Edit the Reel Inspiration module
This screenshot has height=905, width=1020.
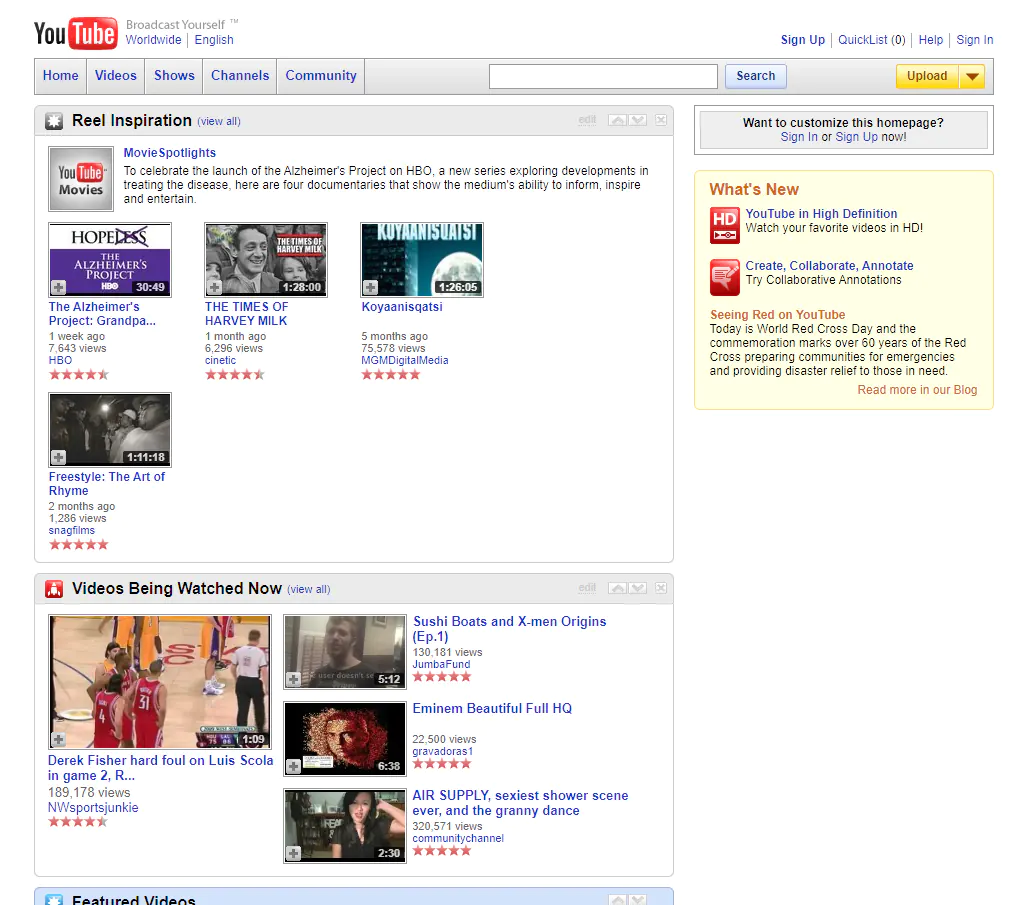point(587,120)
